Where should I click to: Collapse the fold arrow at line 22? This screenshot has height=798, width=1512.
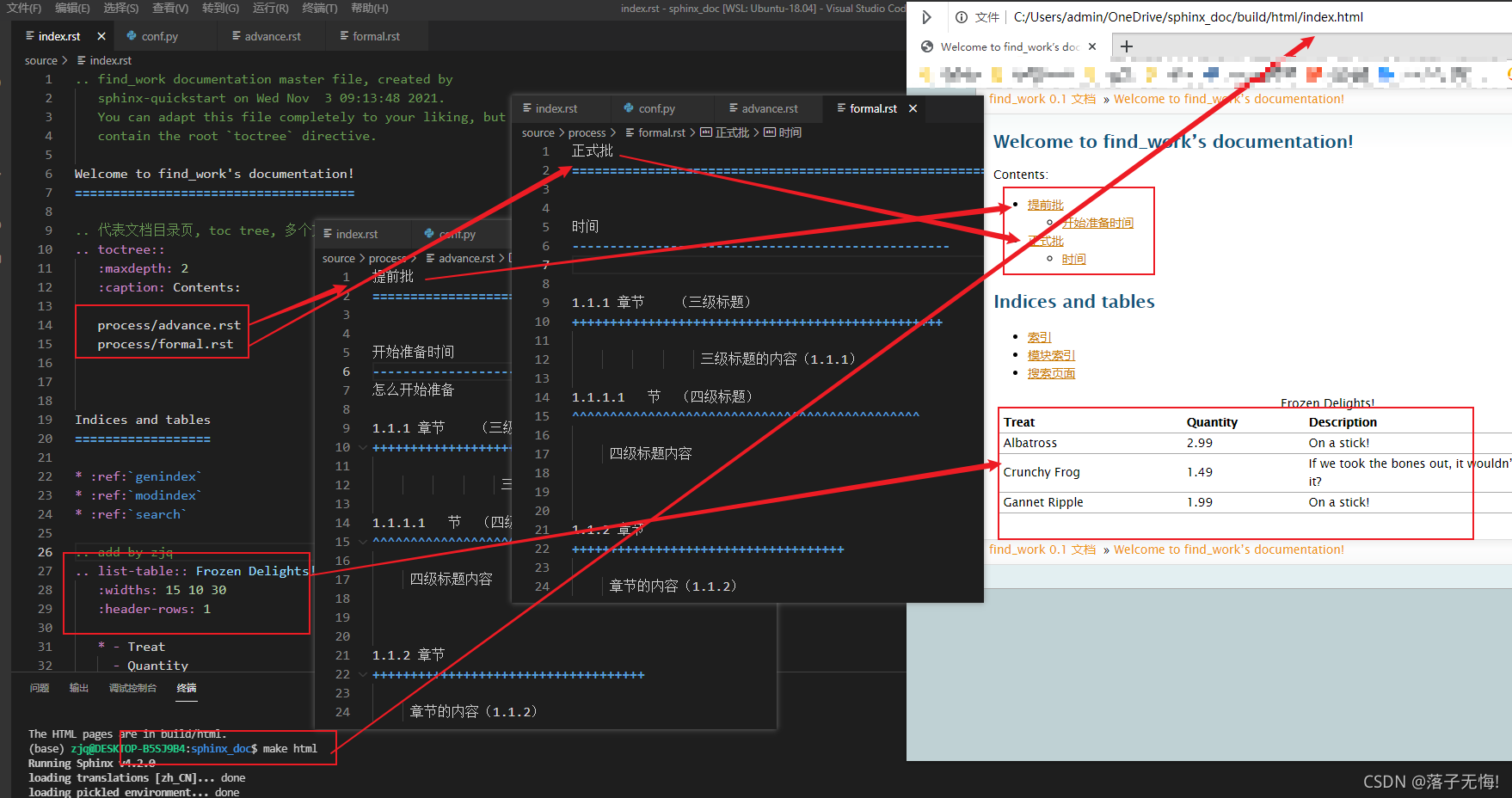[362, 674]
